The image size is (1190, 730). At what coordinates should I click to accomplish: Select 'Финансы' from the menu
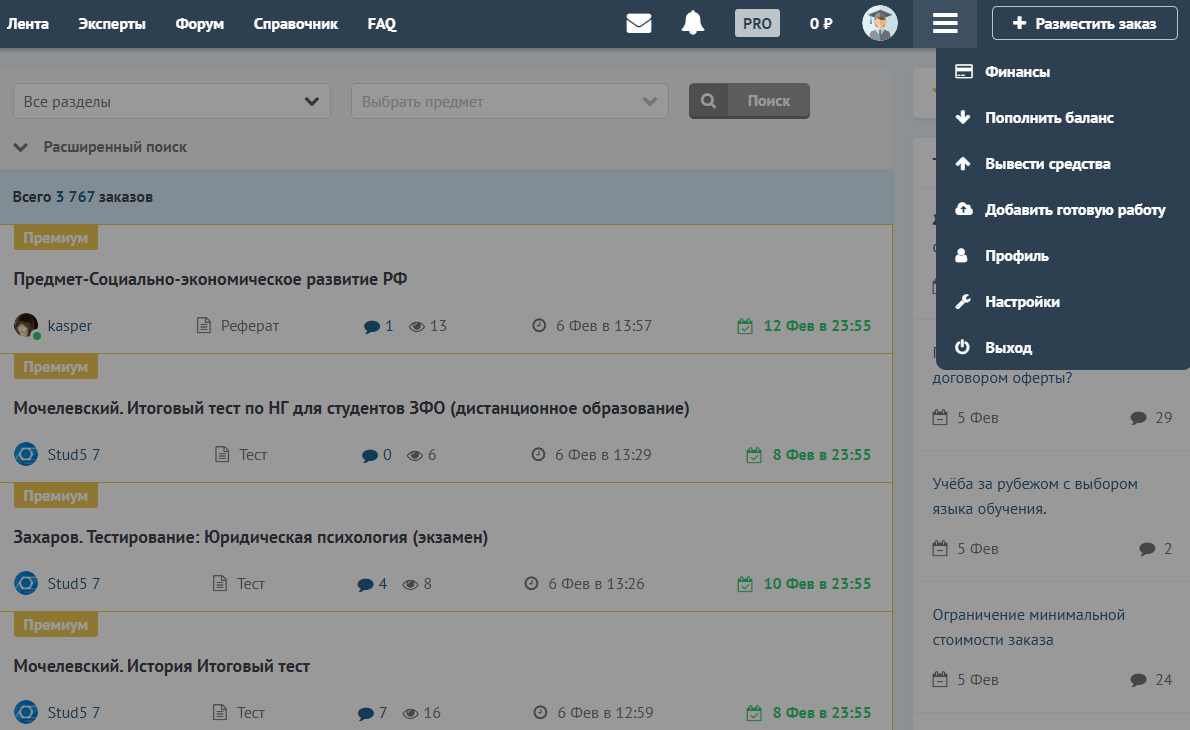pos(1016,72)
